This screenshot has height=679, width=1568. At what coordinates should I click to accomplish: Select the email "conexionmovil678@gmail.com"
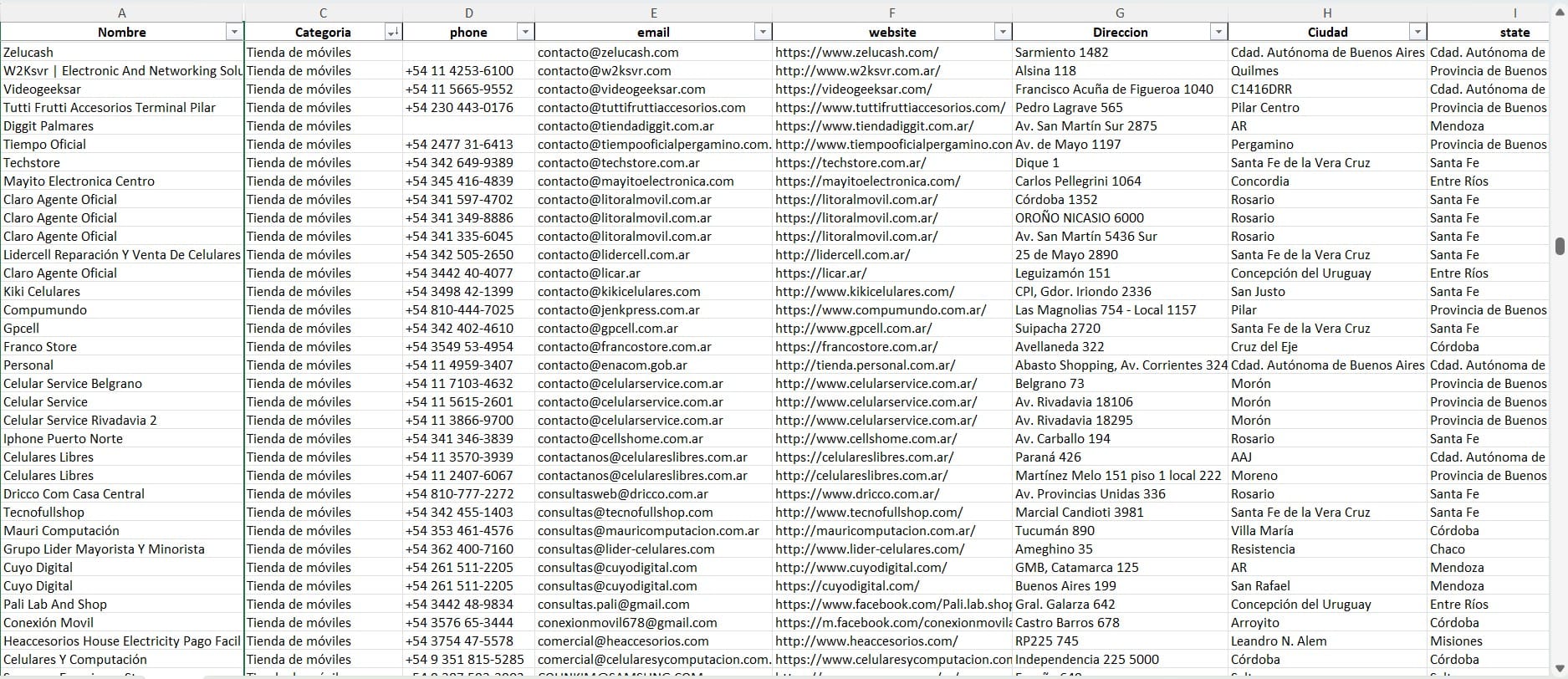(654, 622)
